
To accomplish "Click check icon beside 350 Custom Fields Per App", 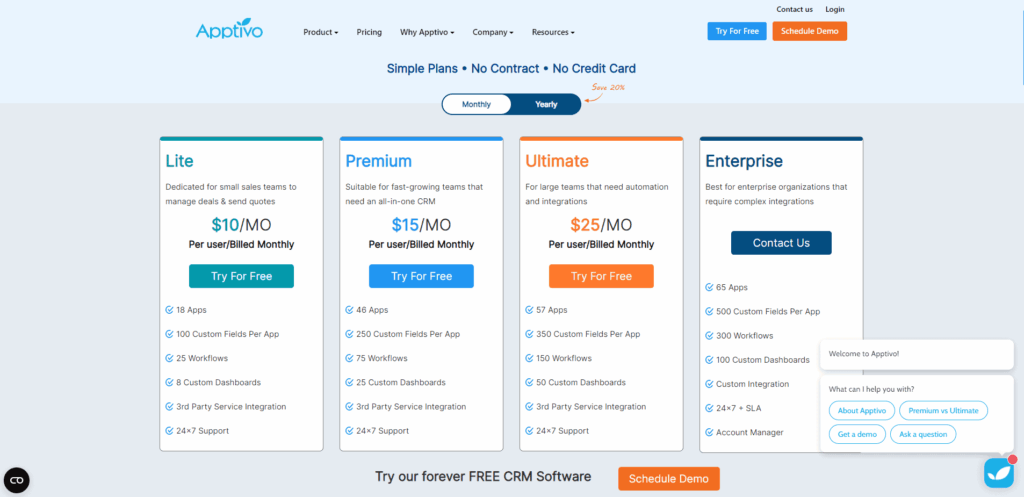I will (530, 334).
